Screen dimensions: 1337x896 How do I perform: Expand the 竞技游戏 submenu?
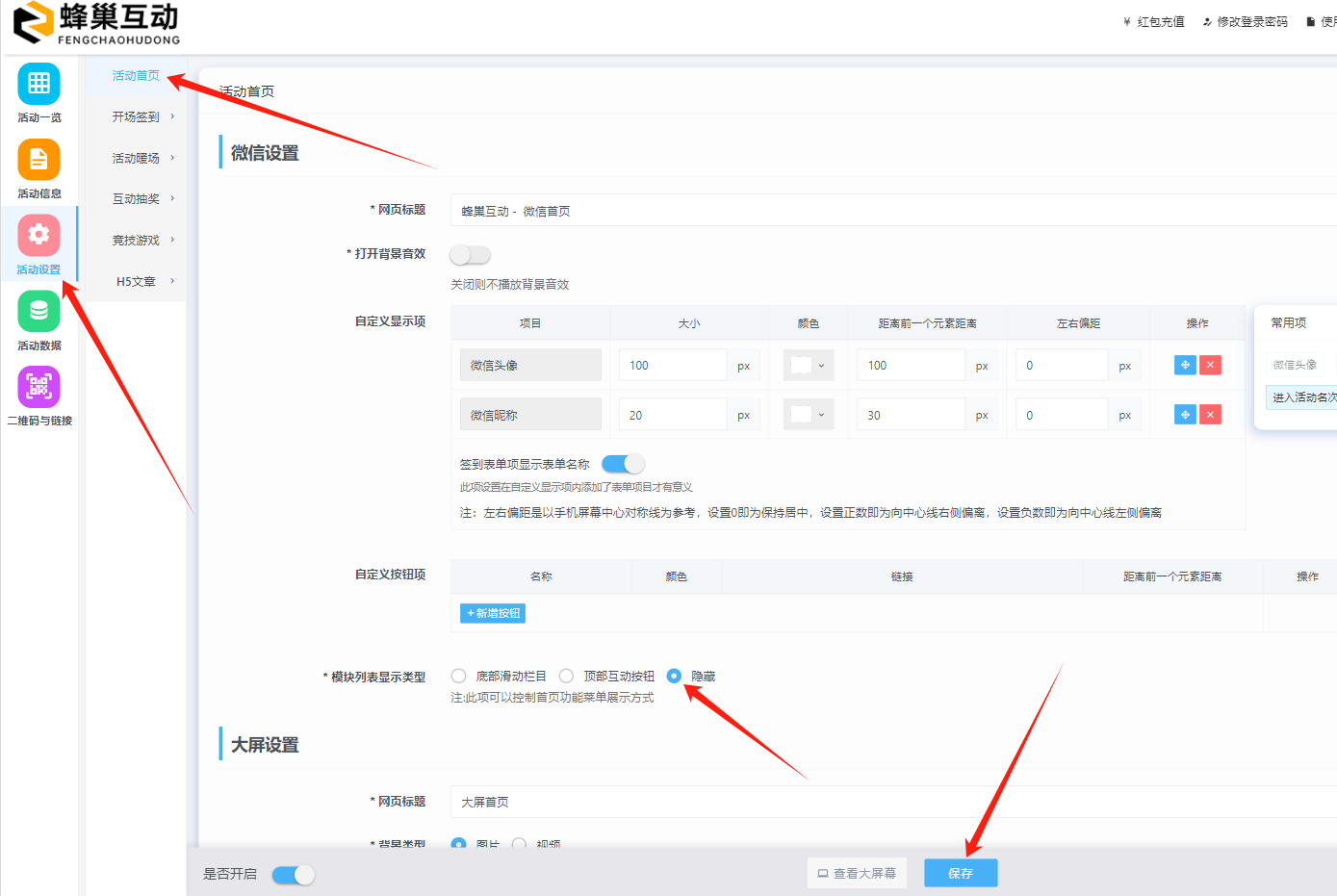pos(136,240)
